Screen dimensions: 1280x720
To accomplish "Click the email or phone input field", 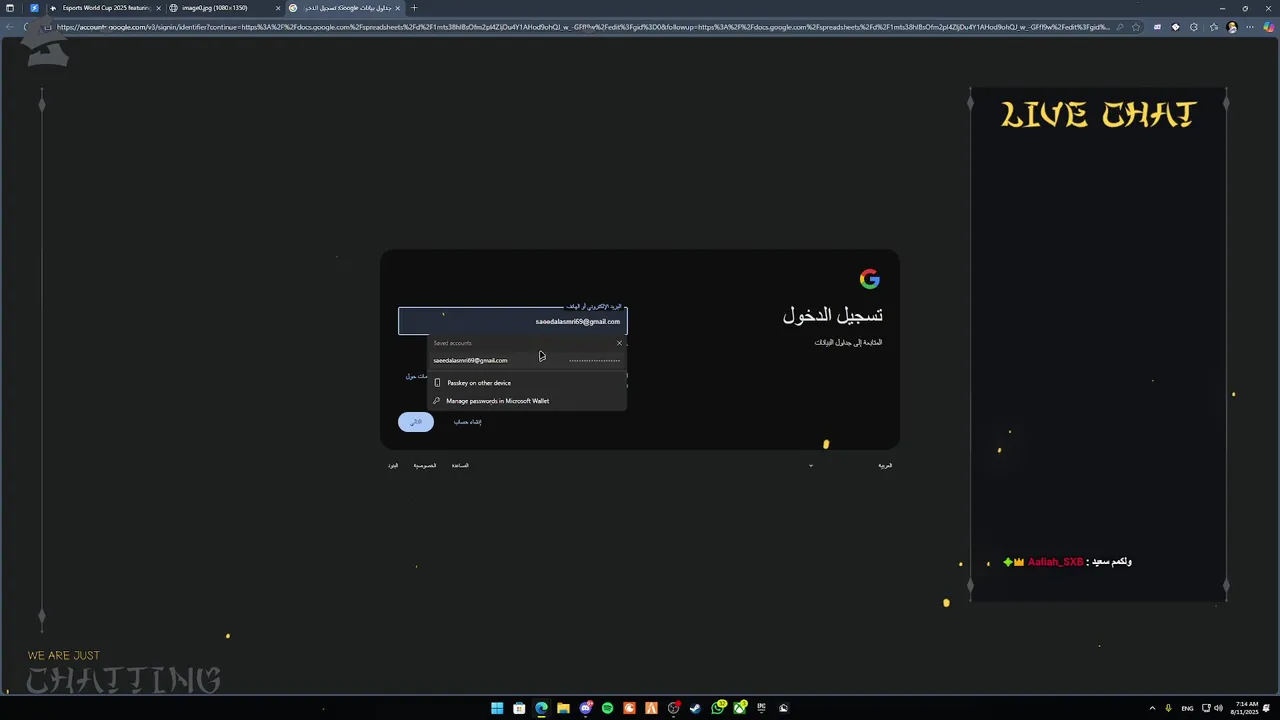I will (x=513, y=321).
